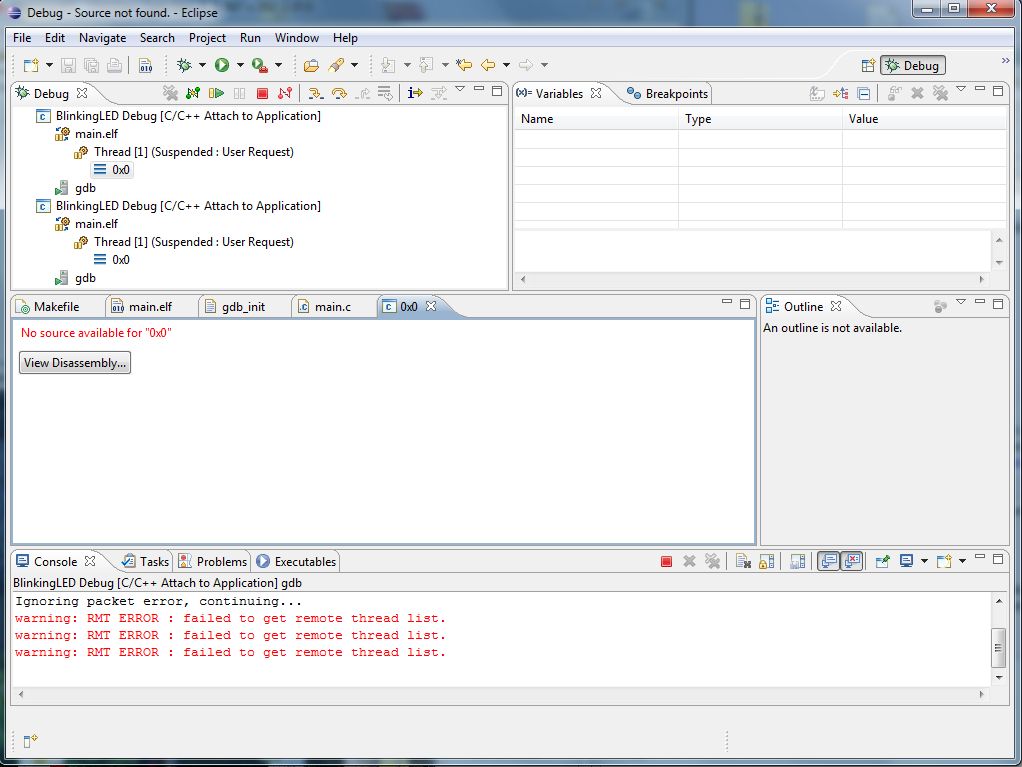This screenshot has height=767, width=1022.
Task: Open the folder Open Element icon
Action: coord(312,65)
